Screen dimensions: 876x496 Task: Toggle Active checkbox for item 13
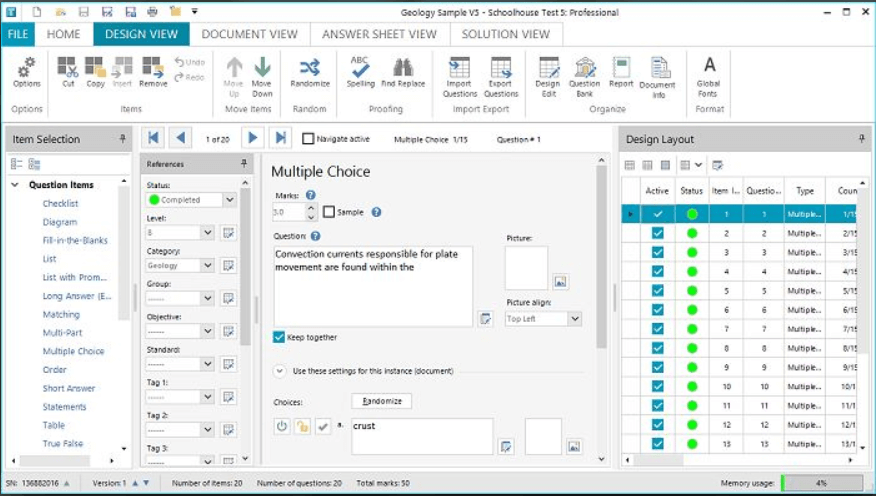pos(658,443)
